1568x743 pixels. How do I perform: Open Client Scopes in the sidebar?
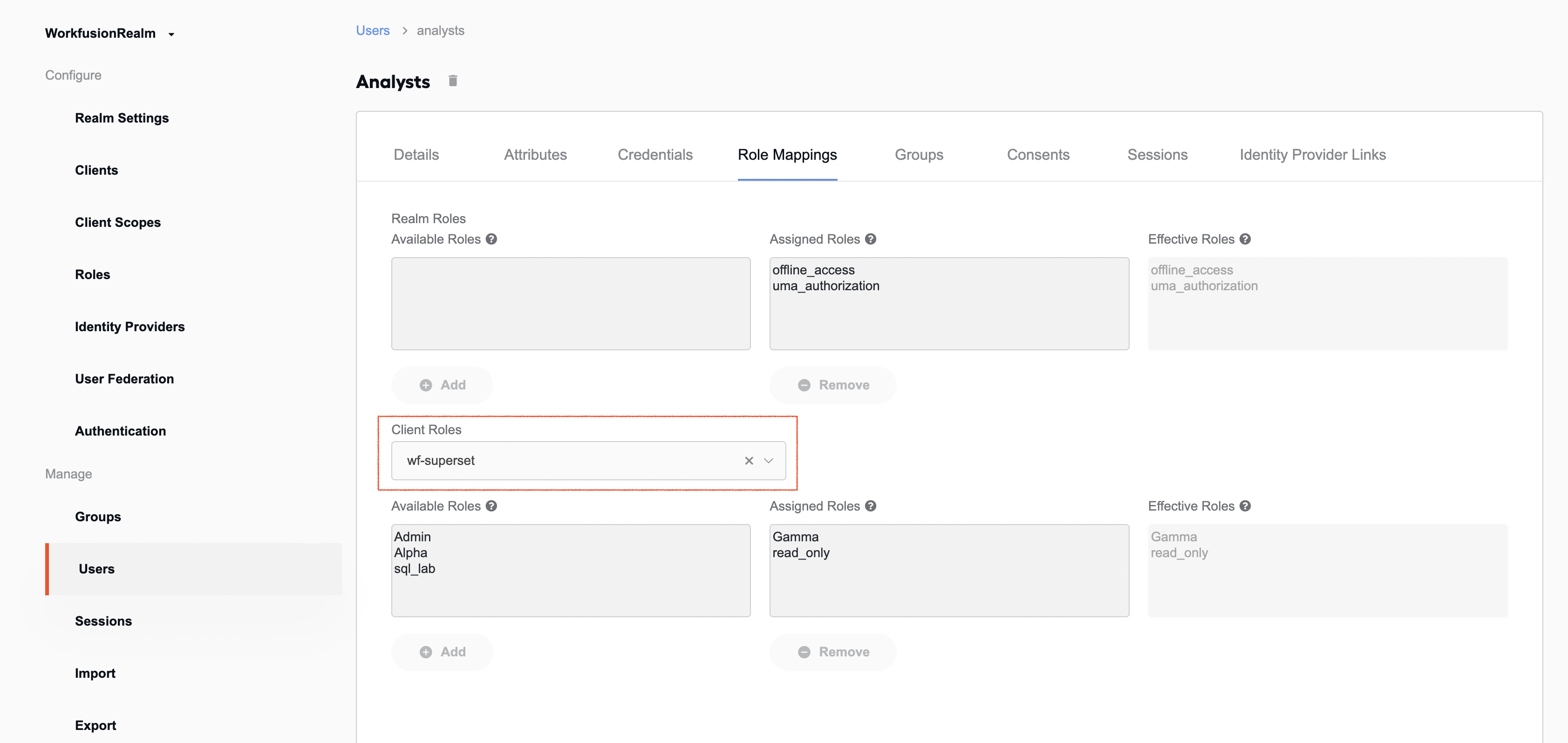coord(117,223)
